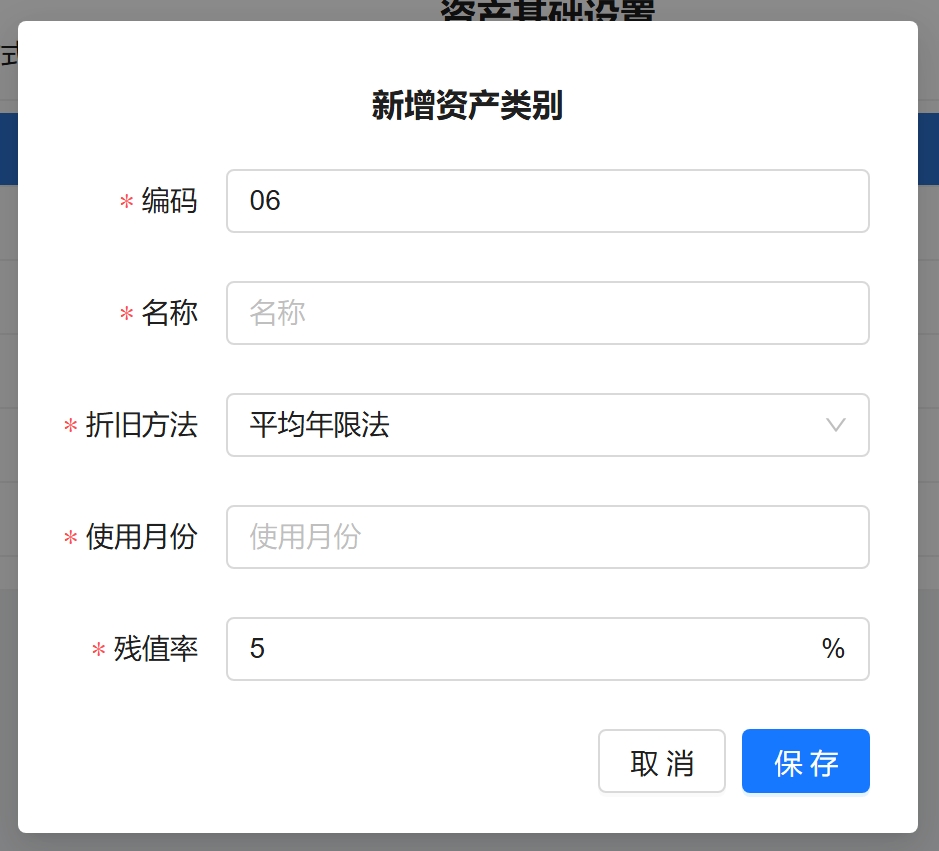939x851 pixels.
Task: Click the 名称 field label
Action: [169, 313]
